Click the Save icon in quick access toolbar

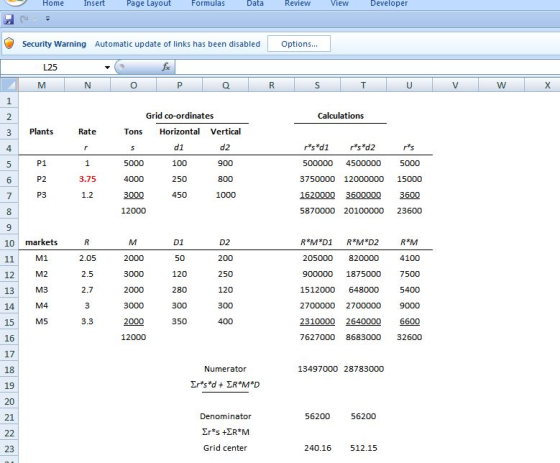tap(9, 19)
